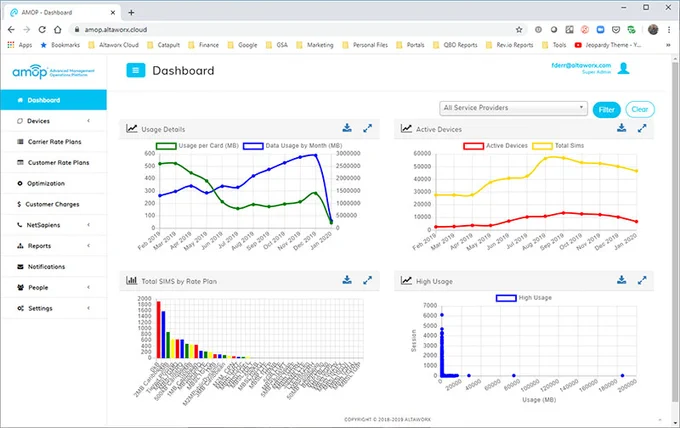680x428 pixels.
Task: Expand the Active Devices chart to fullscreen
Action: (x=642, y=128)
